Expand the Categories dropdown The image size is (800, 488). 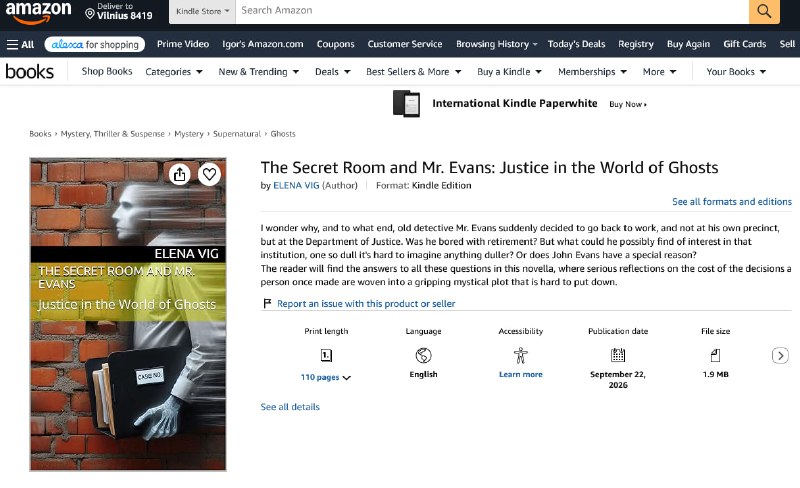pyautogui.click(x=174, y=72)
